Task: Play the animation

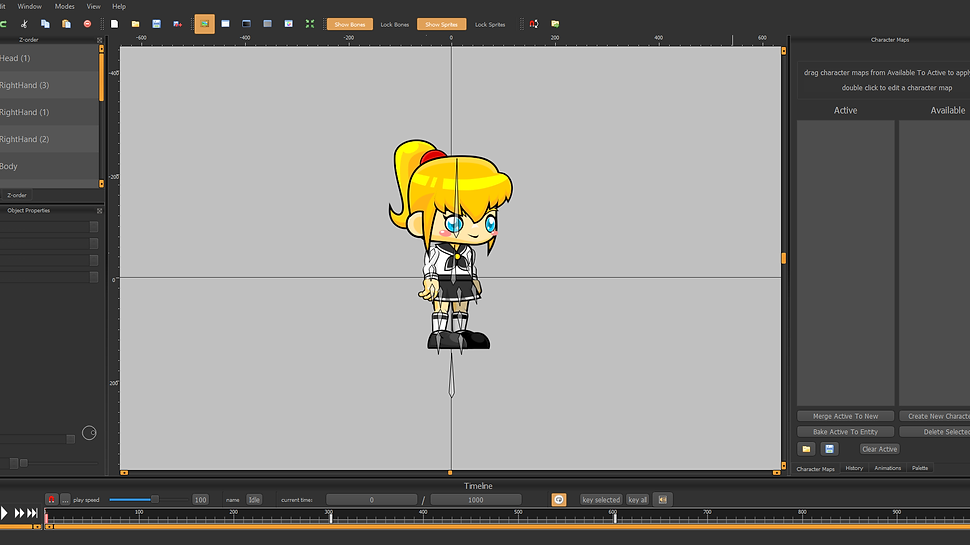Action: [x=4, y=513]
